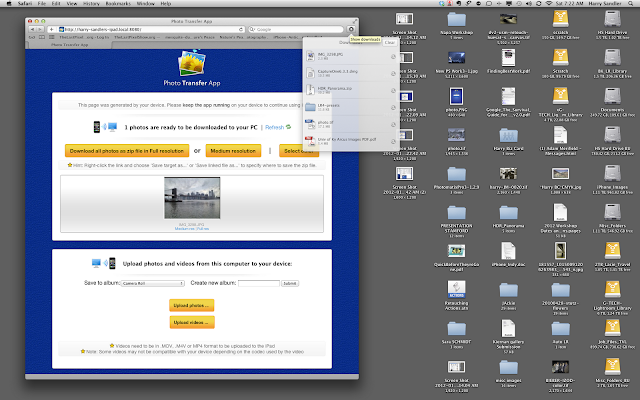Click the Medium resolution button
The image size is (640, 400).
click(x=233, y=151)
